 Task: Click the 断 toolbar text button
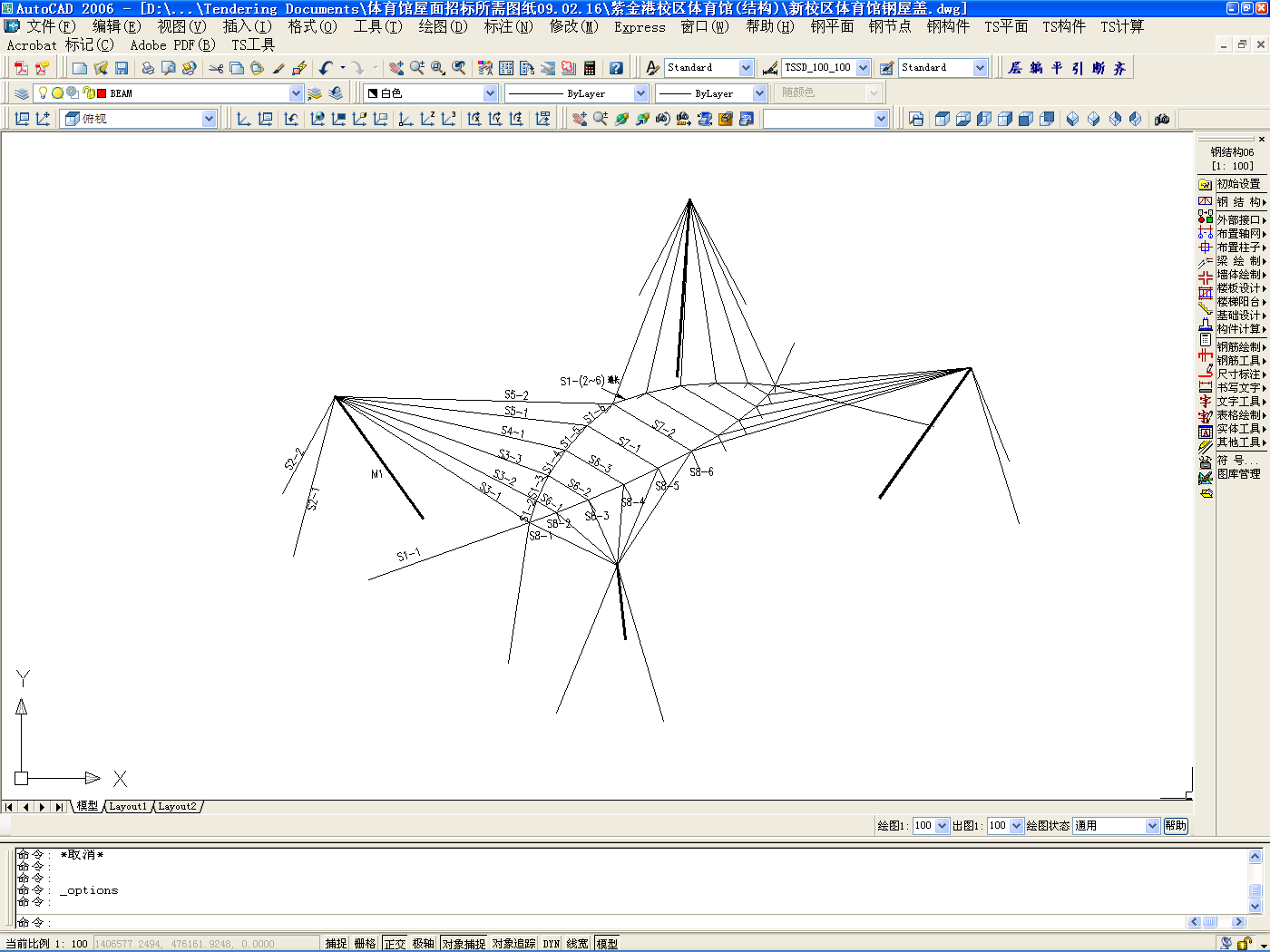pyautogui.click(x=1099, y=68)
